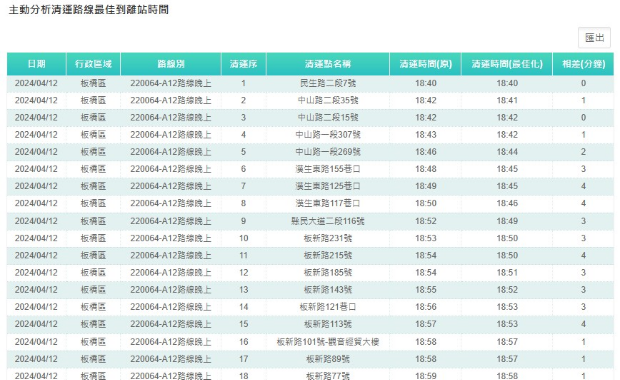Click the 清運序 column header

pyautogui.click(x=244, y=64)
